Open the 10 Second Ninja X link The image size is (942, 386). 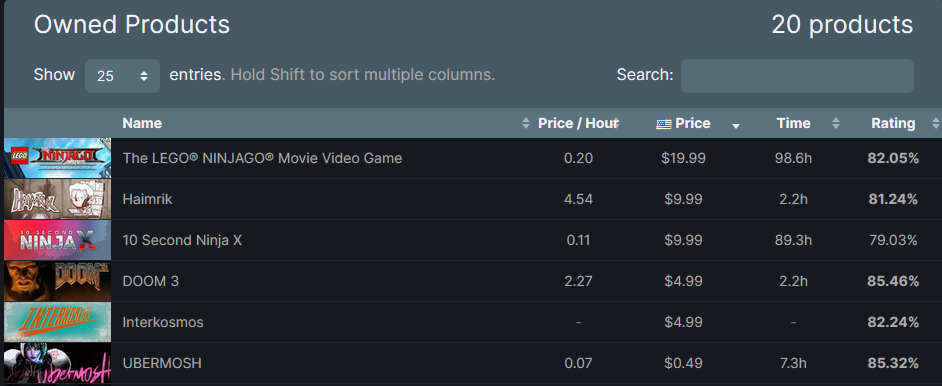182,240
